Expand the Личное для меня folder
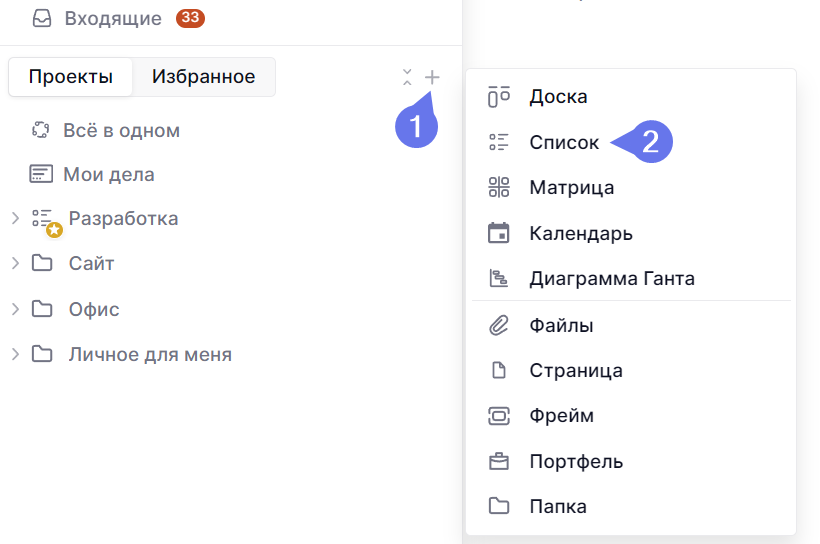Viewport: 820px width, 544px height. 15,354
